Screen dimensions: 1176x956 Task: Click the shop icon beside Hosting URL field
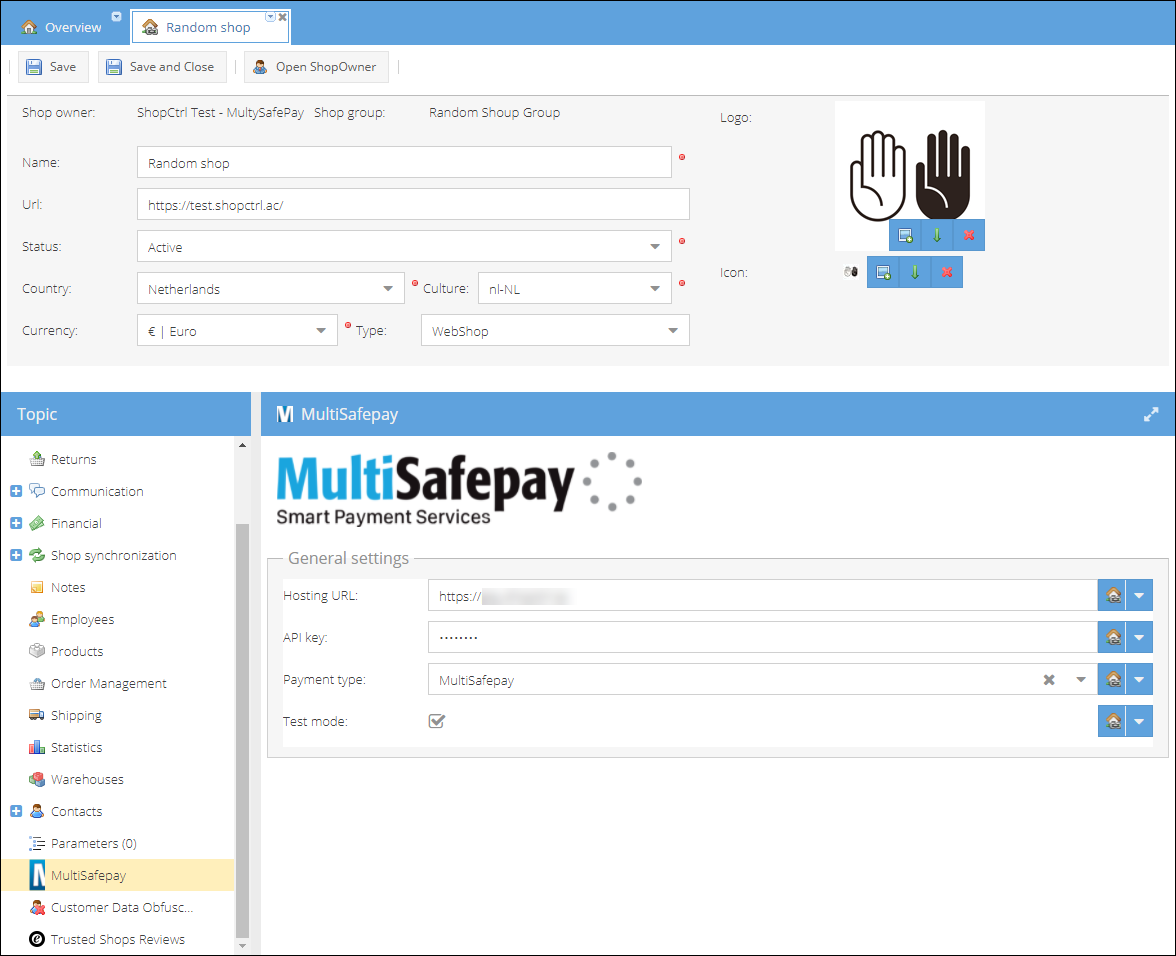click(x=1113, y=596)
